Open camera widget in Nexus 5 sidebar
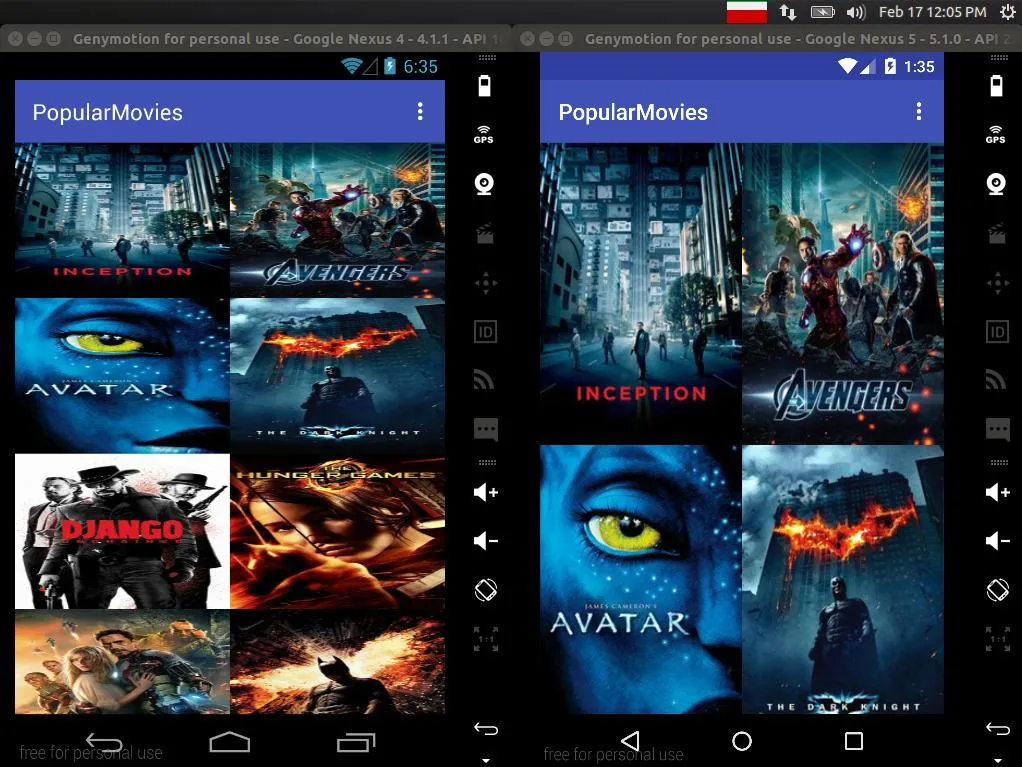Viewport: 1022px width, 767px height. [996, 184]
